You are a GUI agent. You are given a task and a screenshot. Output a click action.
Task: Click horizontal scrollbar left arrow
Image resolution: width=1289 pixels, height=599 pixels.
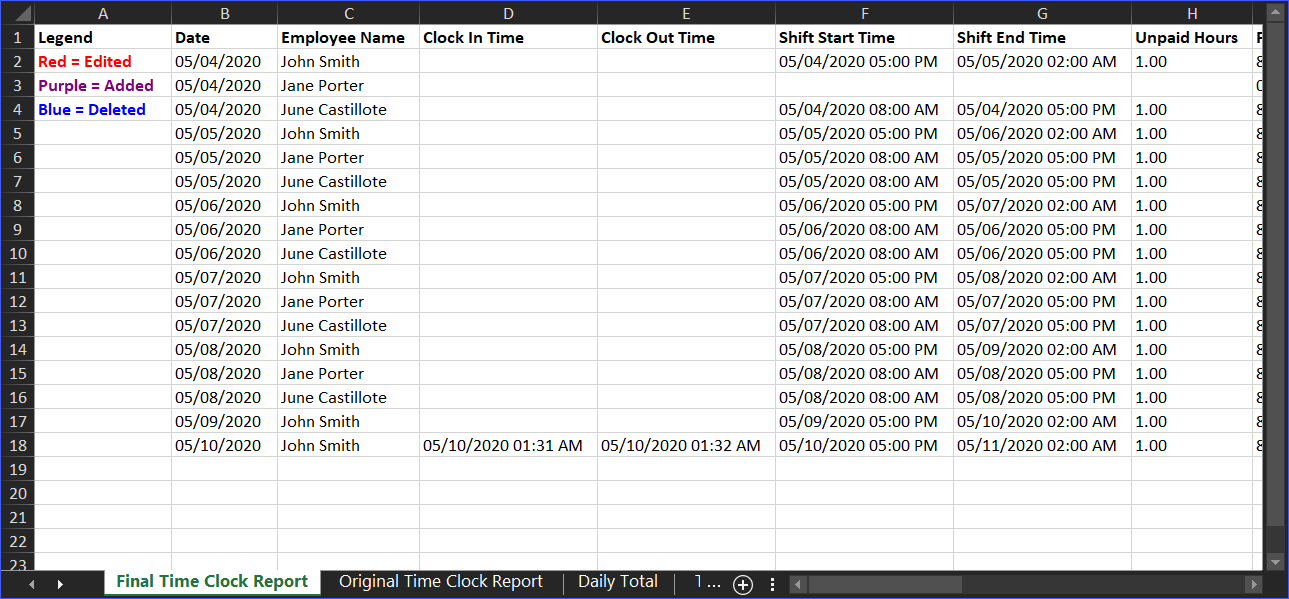[798, 584]
